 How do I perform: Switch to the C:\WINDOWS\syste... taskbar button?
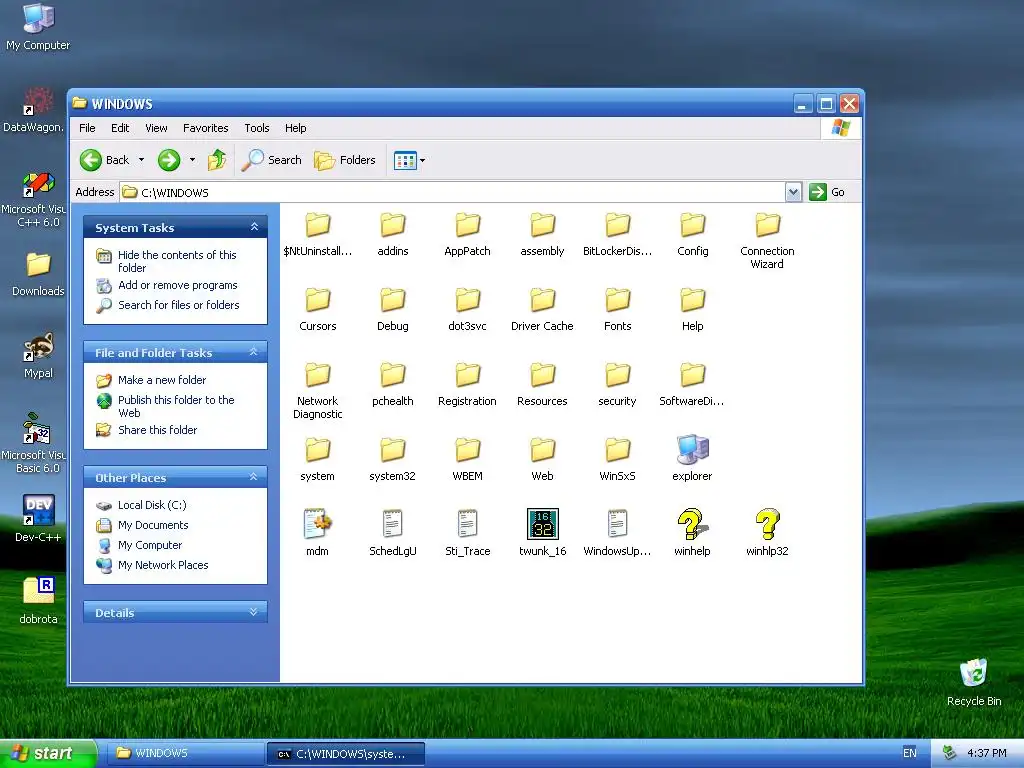pos(346,754)
